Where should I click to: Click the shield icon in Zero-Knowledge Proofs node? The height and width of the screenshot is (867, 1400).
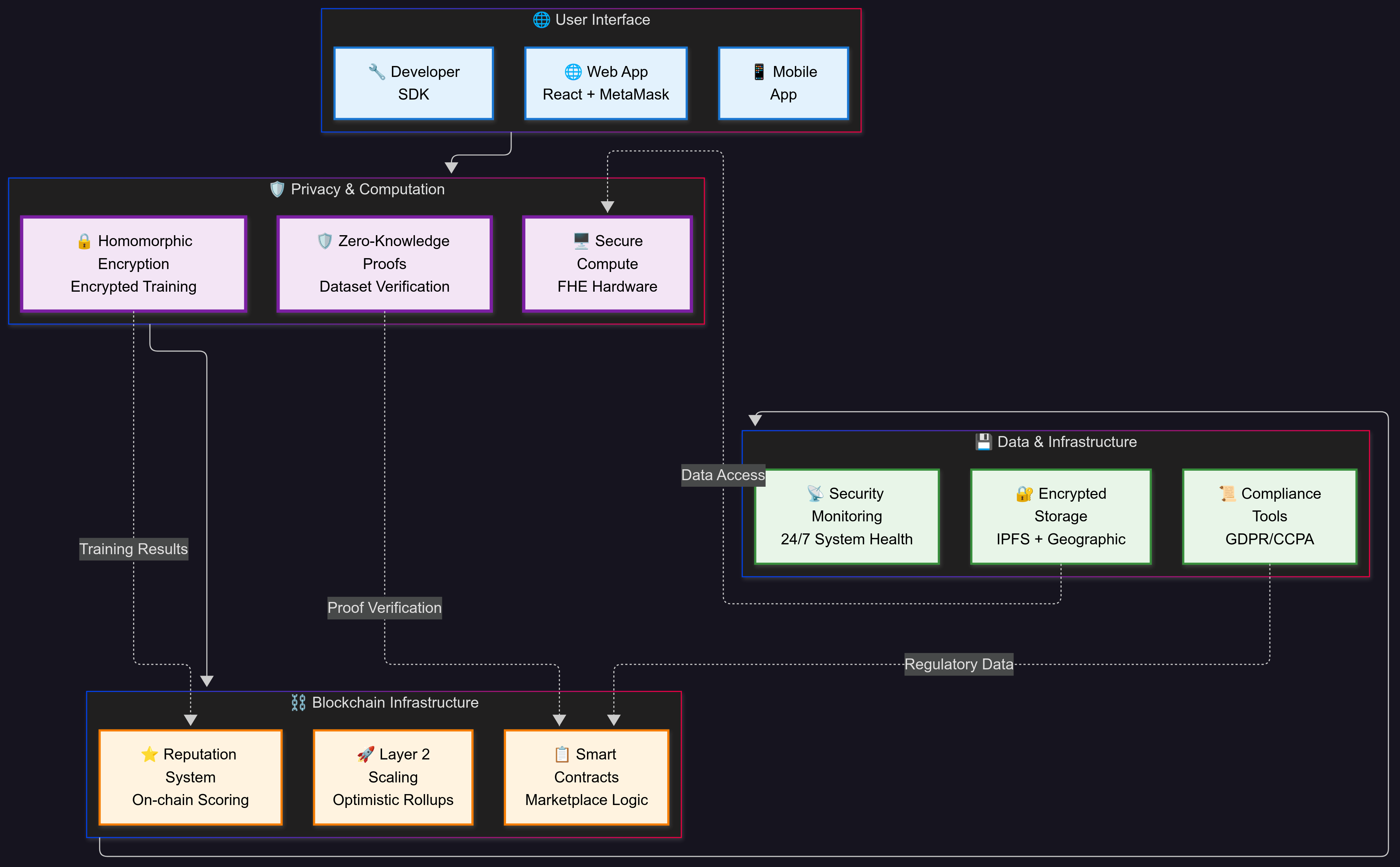[x=324, y=241]
